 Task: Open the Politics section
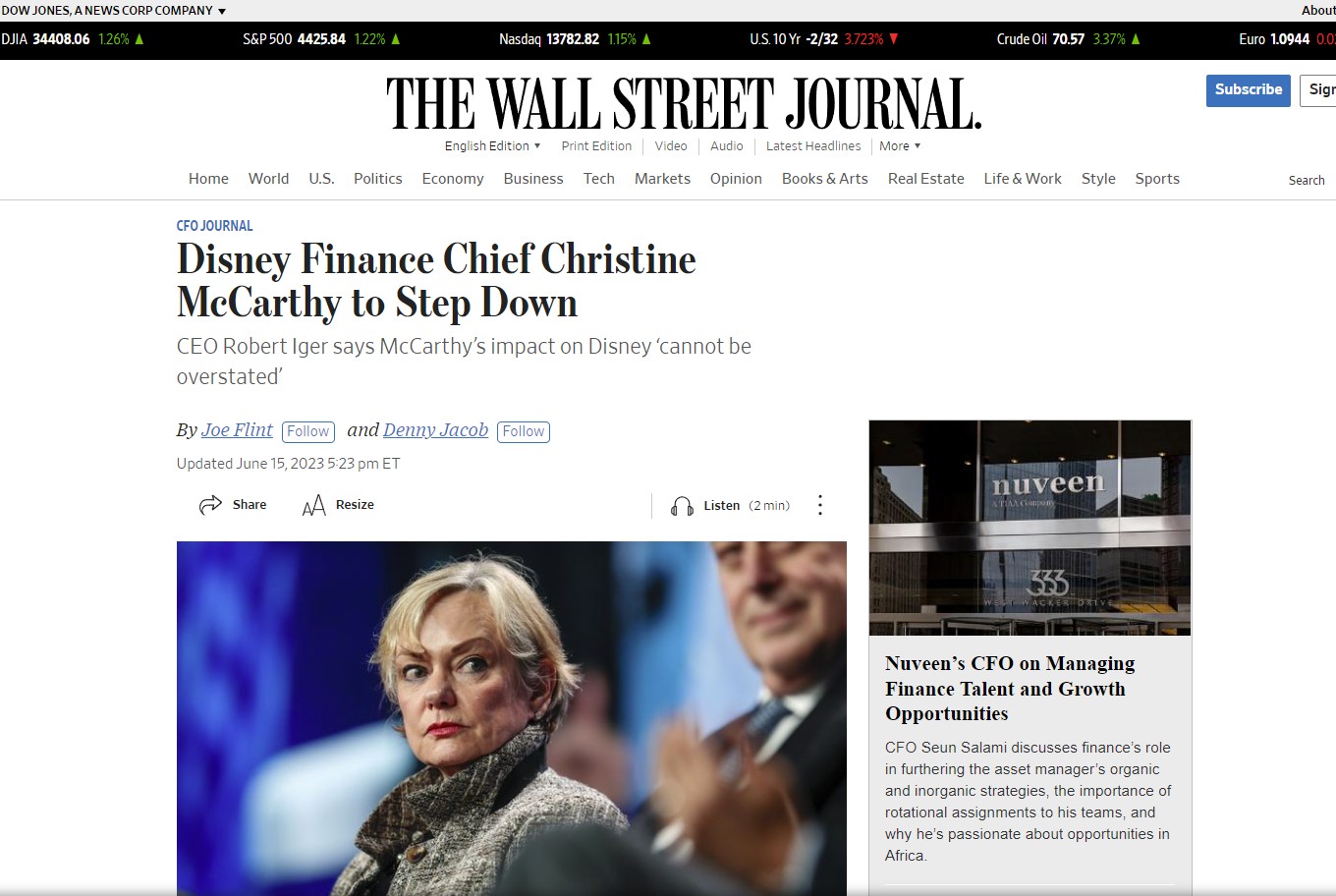point(378,179)
